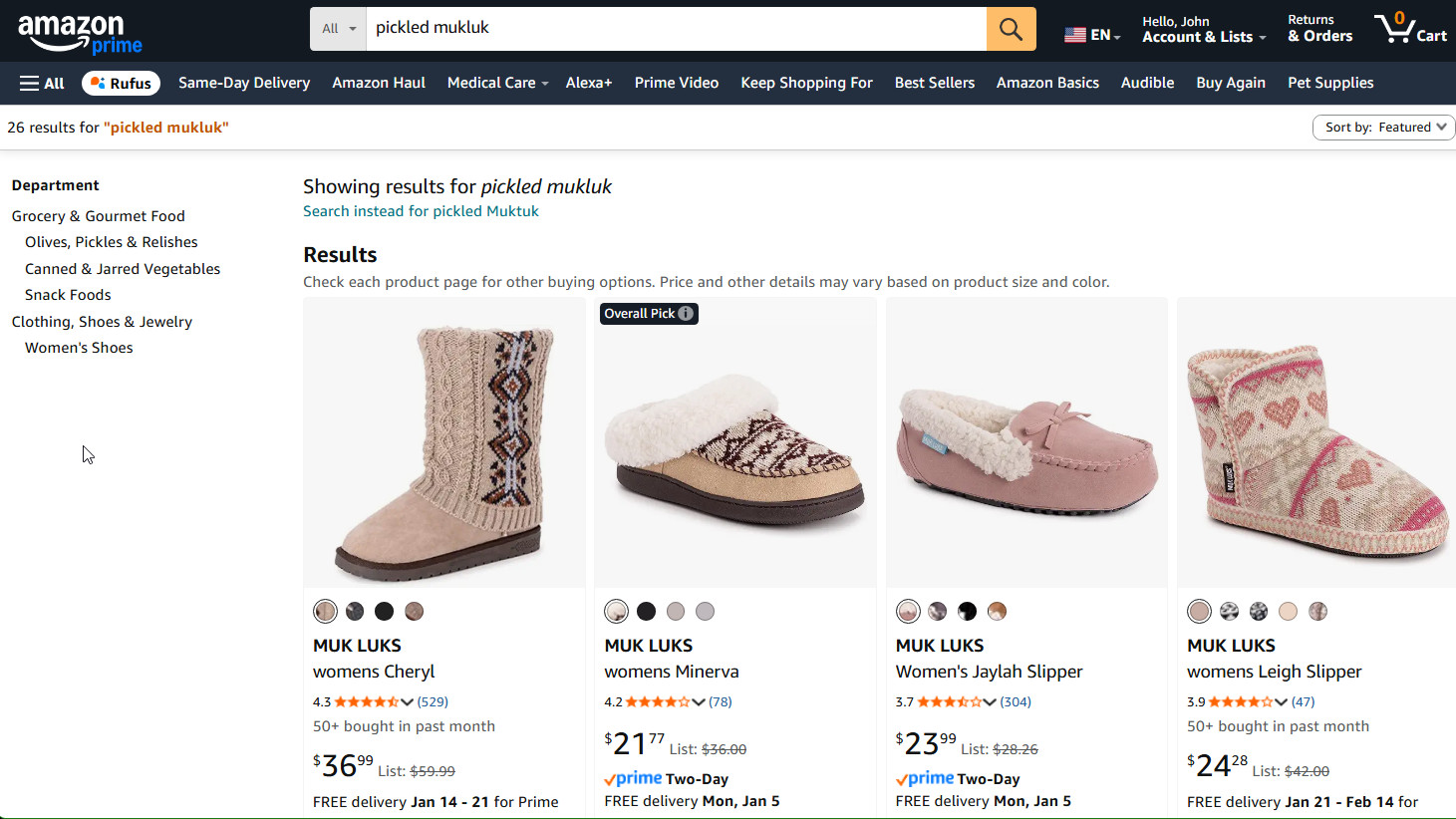The image size is (1456, 819).
Task: Open the Sort by Featured dropdown
Action: [x=1383, y=128]
